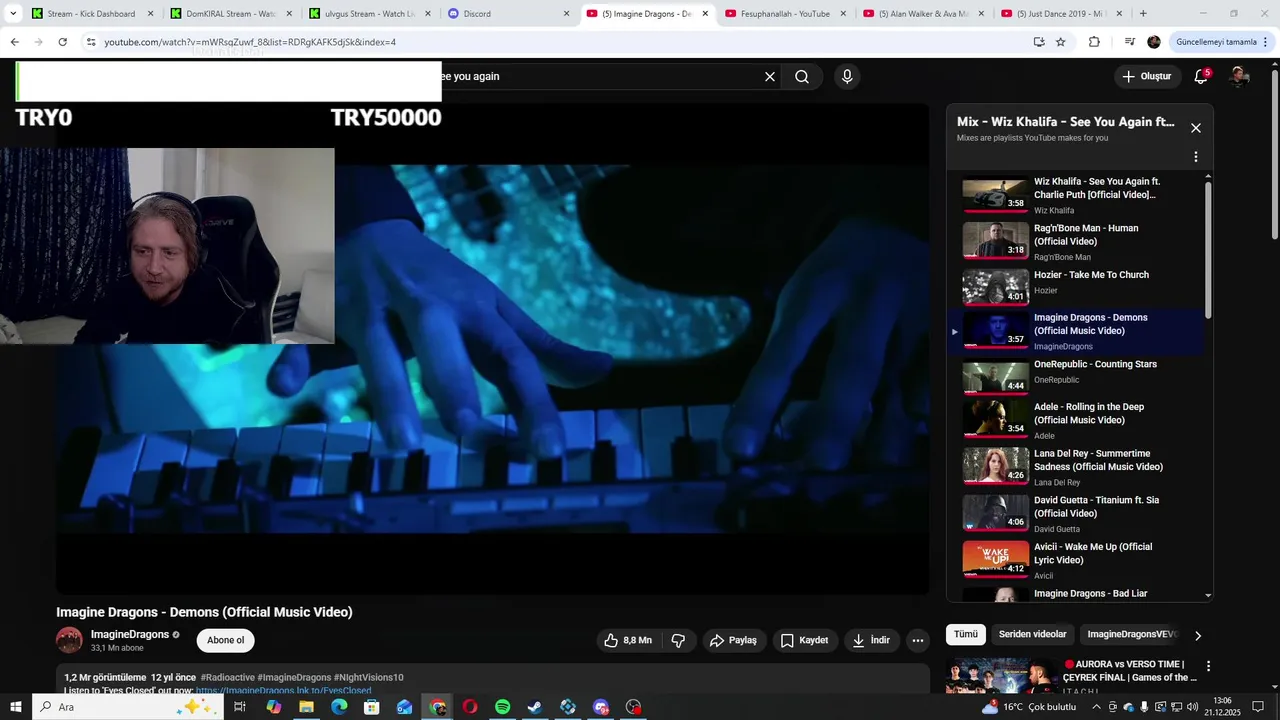Image resolution: width=1280 pixels, height=720 pixels.
Task: Click install app icon in address bar
Action: click(1039, 42)
